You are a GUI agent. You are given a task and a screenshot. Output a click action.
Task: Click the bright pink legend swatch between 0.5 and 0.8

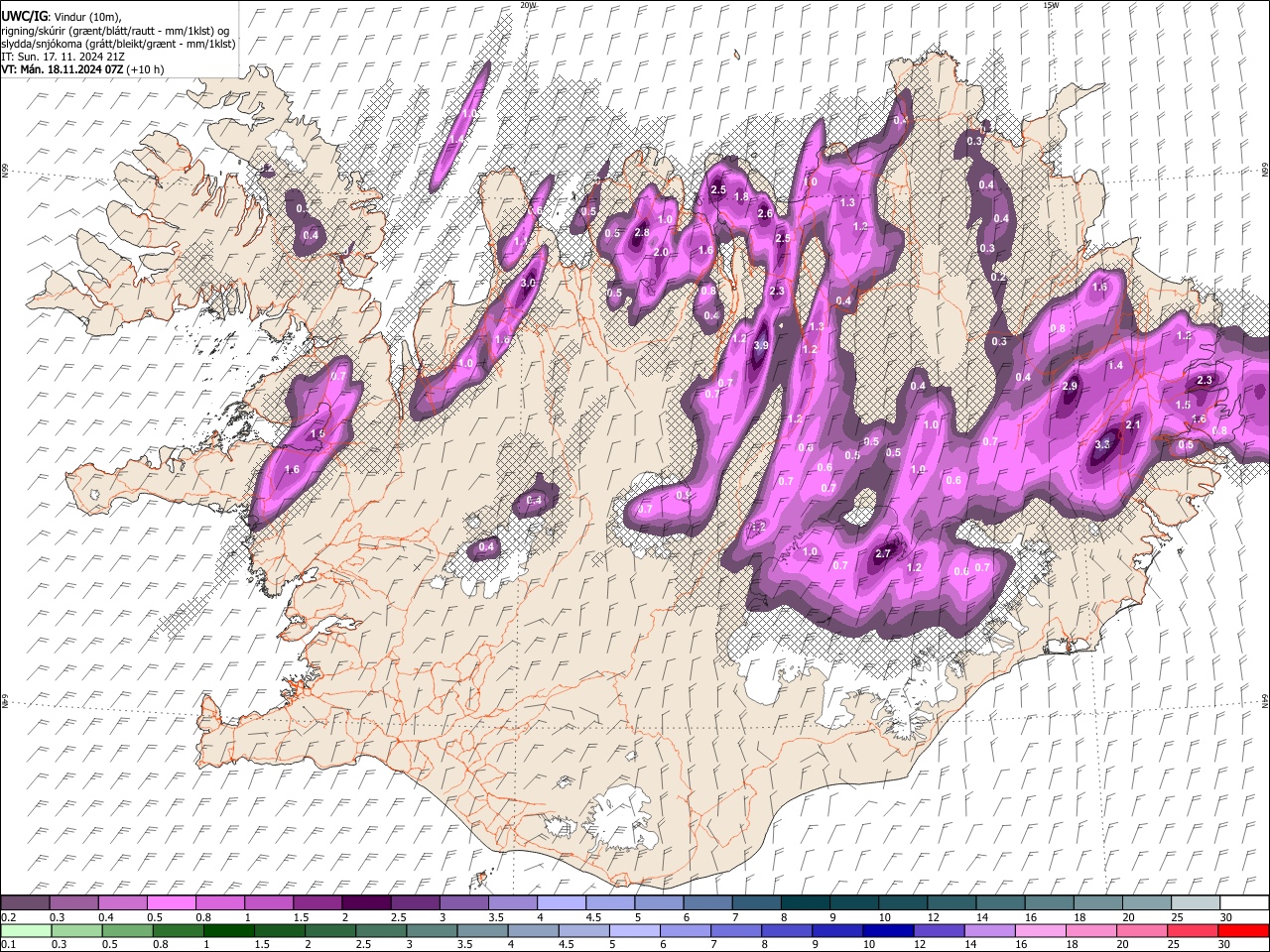coord(172,903)
